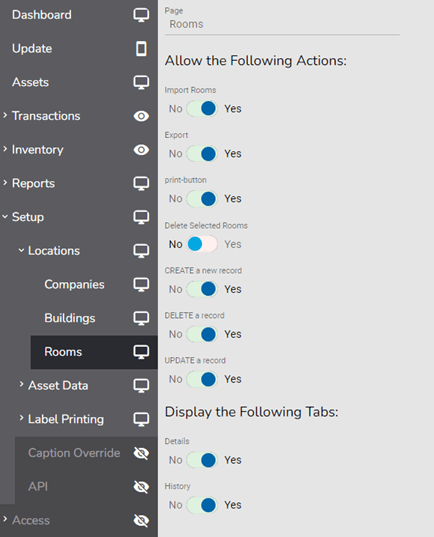Image resolution: width=434 pixels, height=537 pixels.
Task: Click the monitor icon beside Label Printing
Action: (x=141, y=419)
